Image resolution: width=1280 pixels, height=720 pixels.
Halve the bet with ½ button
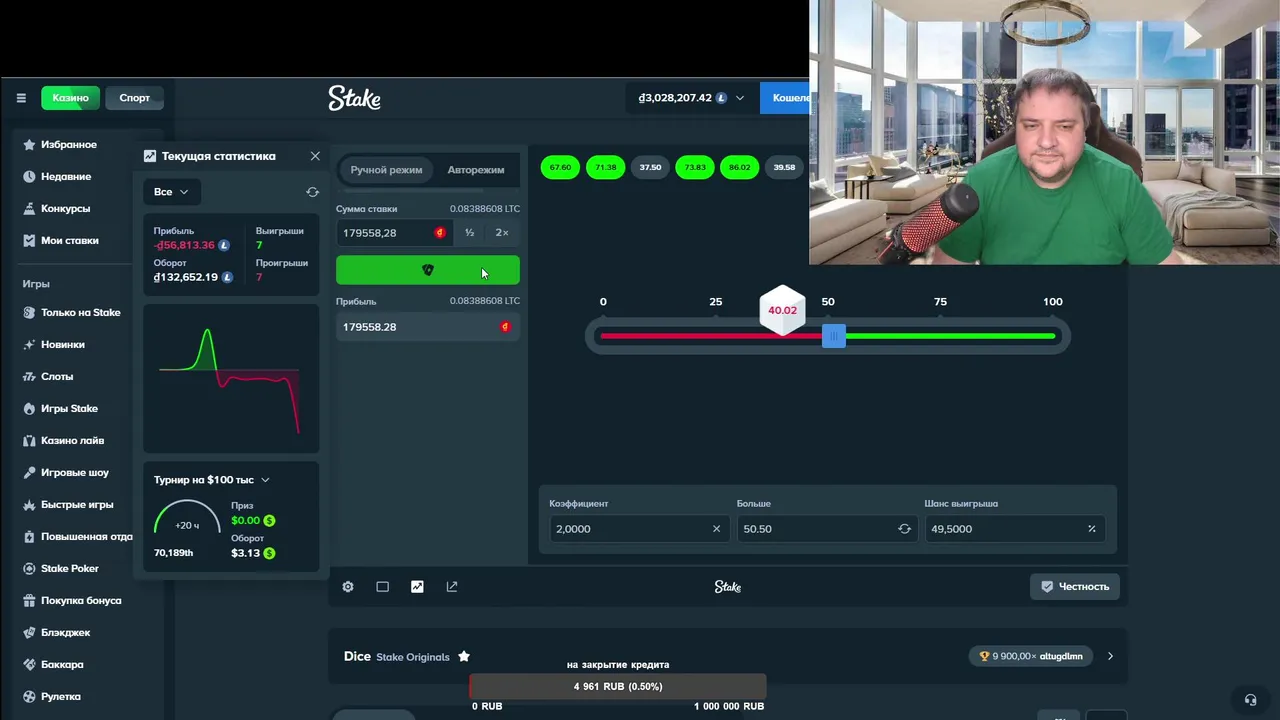[x=469, y=233]
